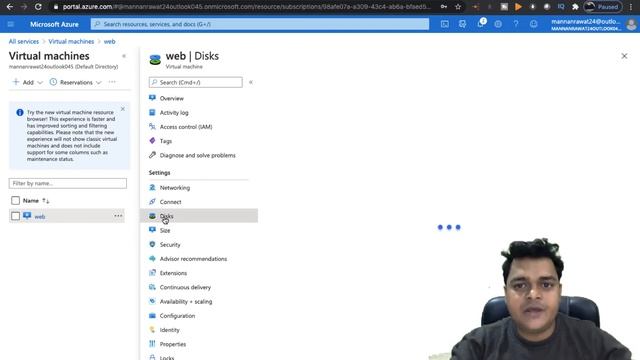Open the feedback smiley icon
Viewport: 640px width, 360px height.
coord(533,24)
